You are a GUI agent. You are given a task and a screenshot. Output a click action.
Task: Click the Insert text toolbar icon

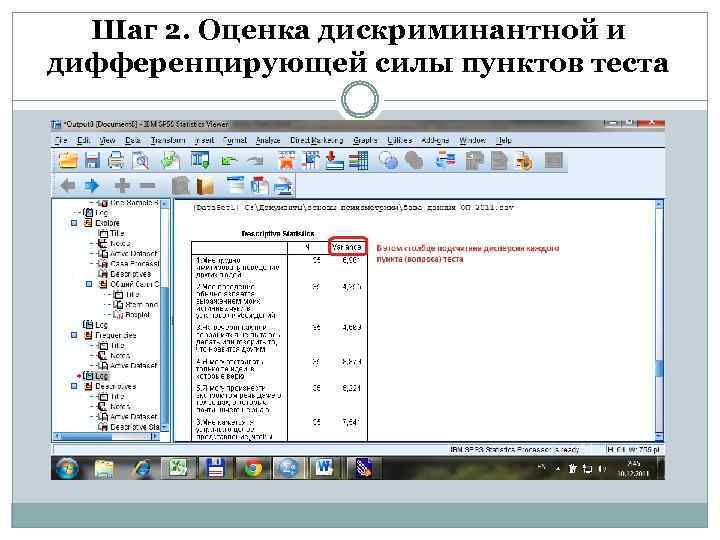tap(283, 186)
